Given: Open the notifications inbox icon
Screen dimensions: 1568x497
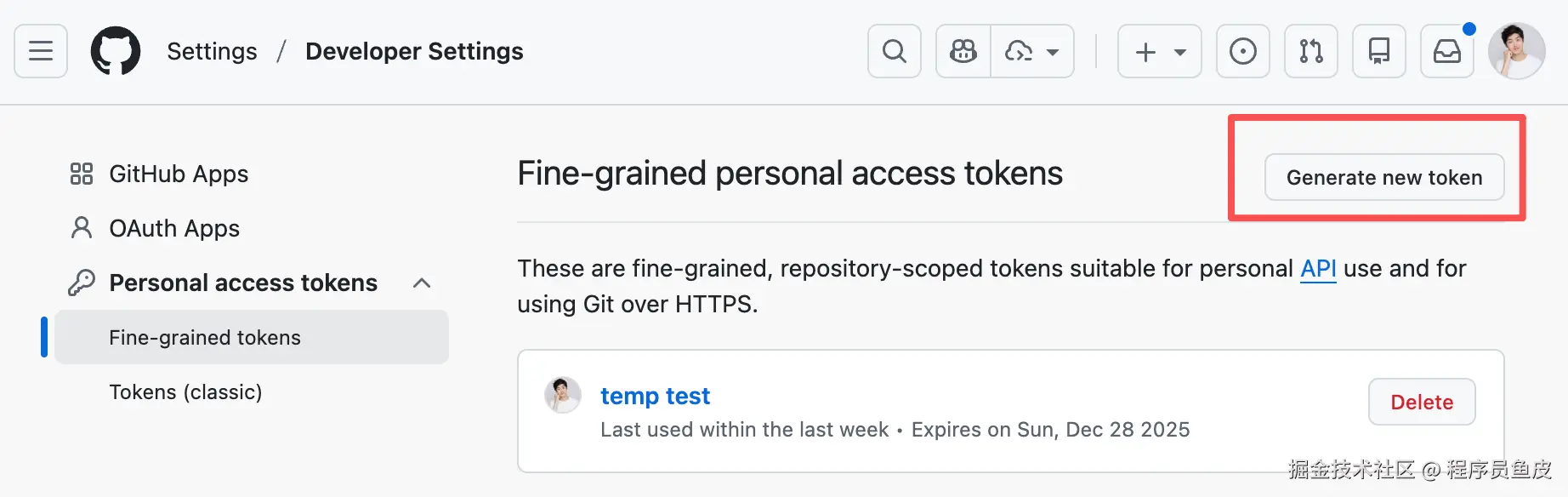Looking at the screenshot, I should [1446, 51].
